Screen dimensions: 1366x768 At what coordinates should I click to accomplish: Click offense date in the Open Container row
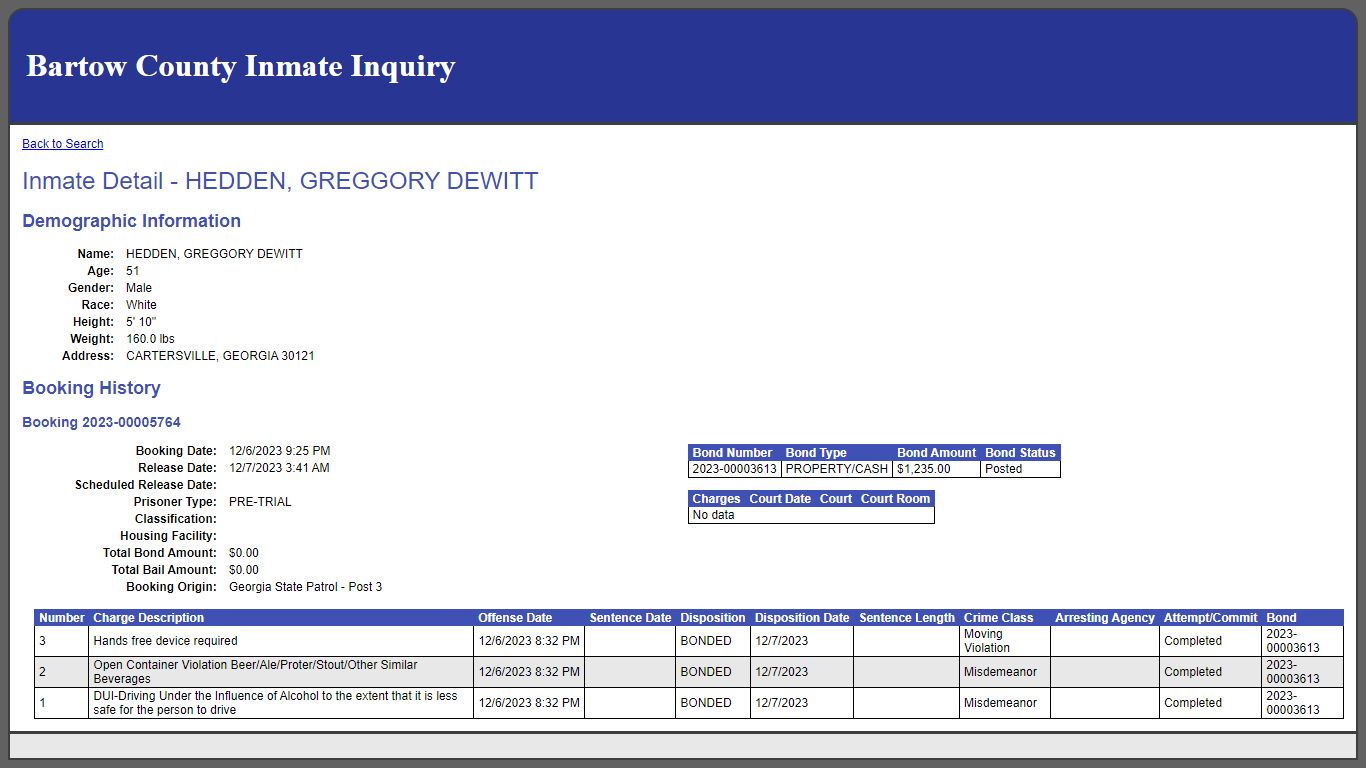[529, 672]
